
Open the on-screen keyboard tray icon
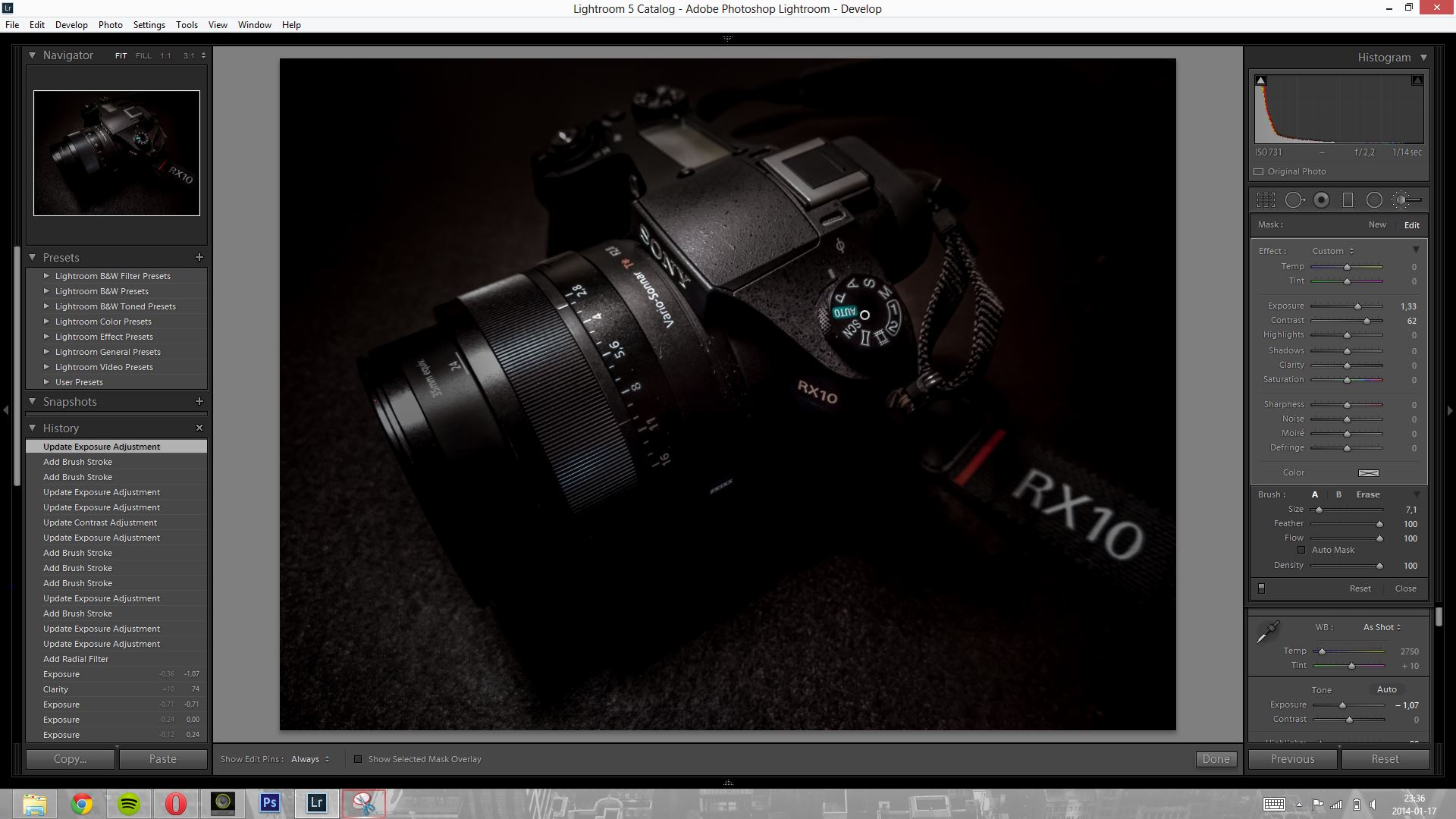pyautogui.click(x=1274, y=805)
